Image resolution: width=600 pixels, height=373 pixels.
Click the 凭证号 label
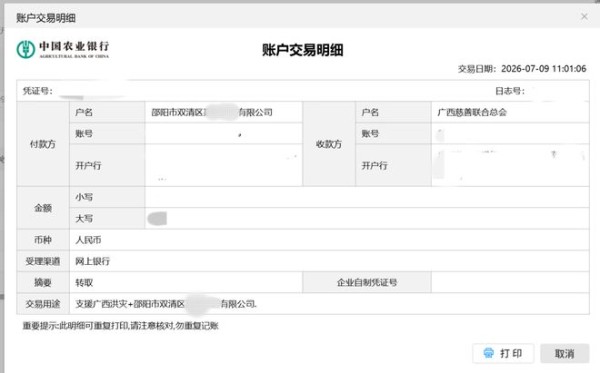(37, 91)
